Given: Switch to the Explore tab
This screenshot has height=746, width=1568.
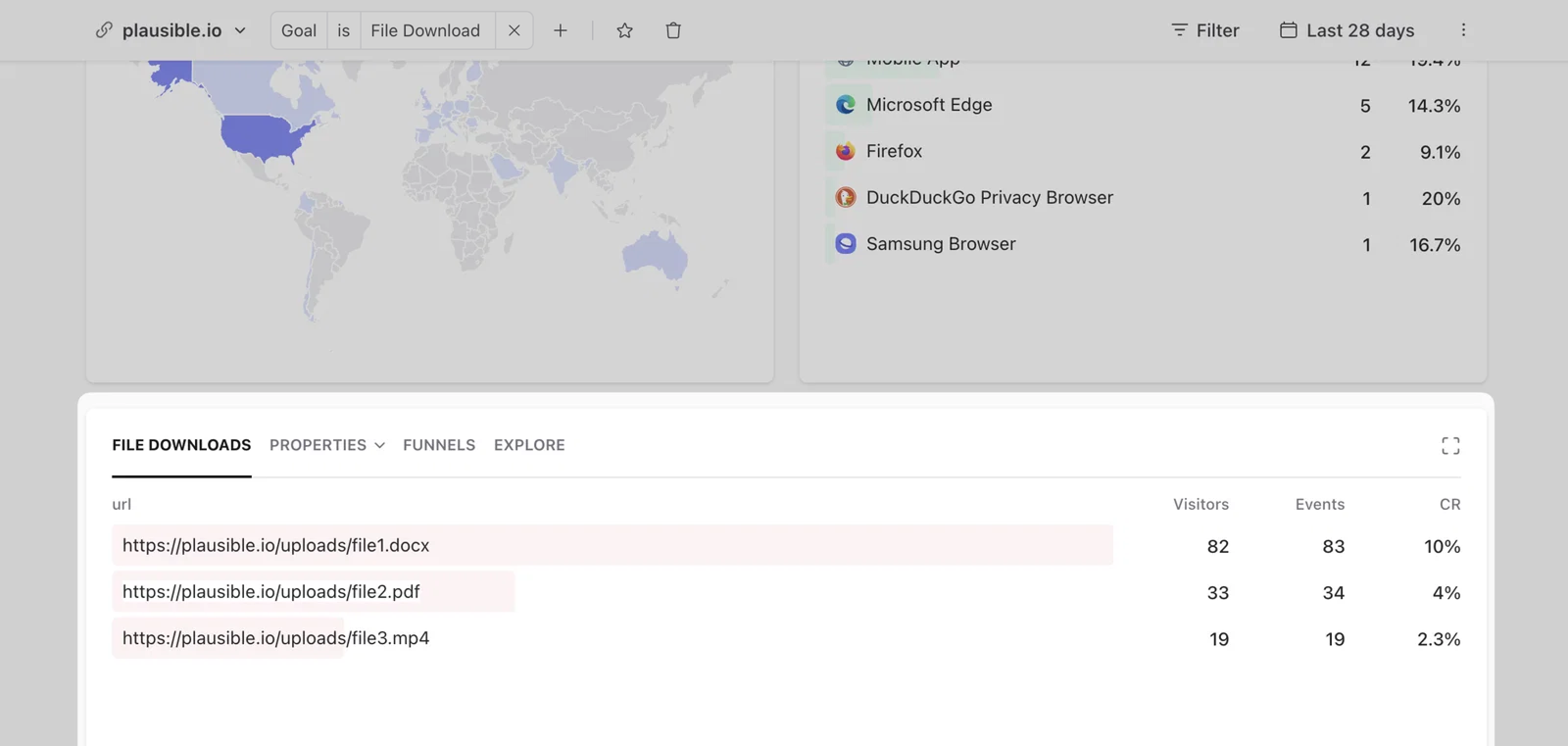Looking at the screenshot, I should [529, 445].
